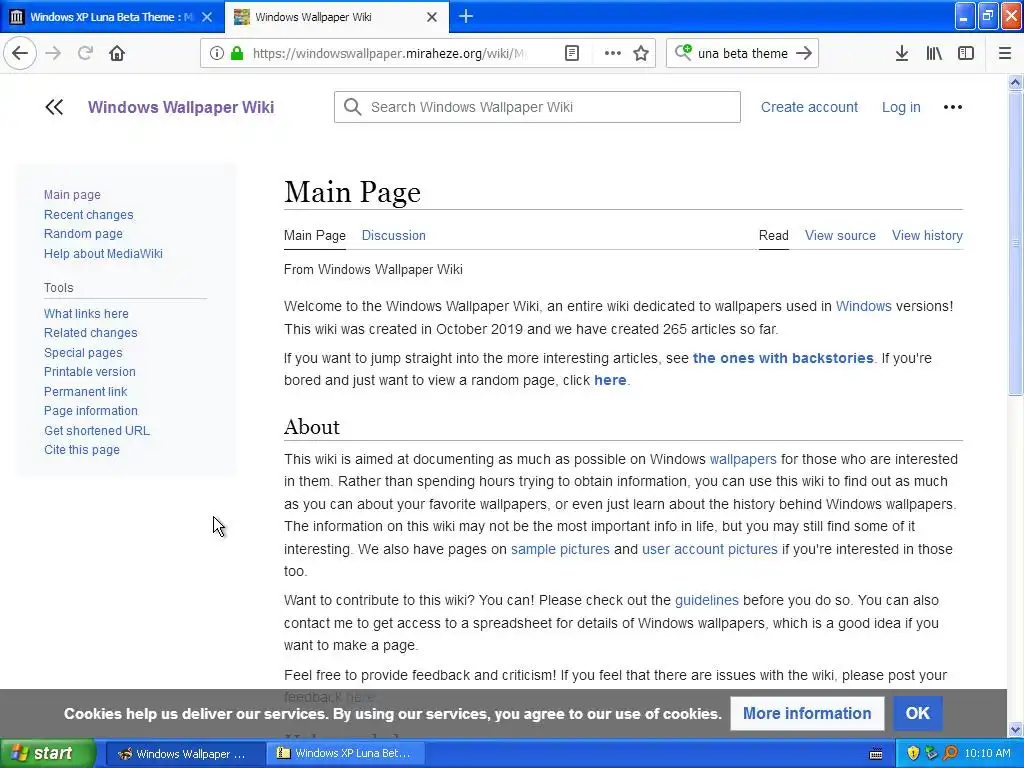
Task: Close the Windows Wallpaper Wiki tab
Action: point(432,18)
